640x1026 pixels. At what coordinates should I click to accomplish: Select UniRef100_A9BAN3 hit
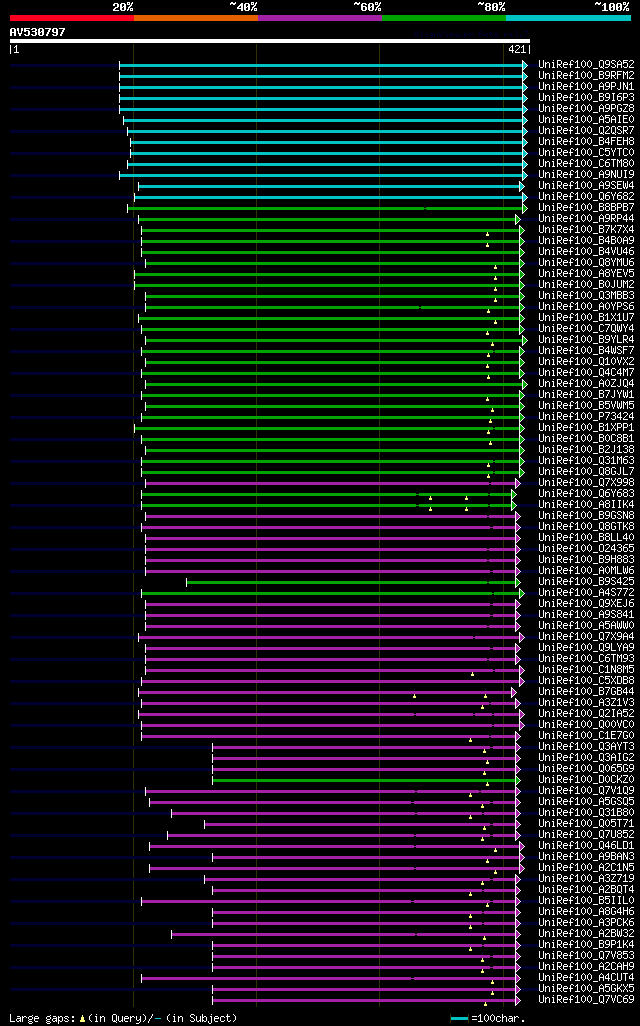coord(586,856)
